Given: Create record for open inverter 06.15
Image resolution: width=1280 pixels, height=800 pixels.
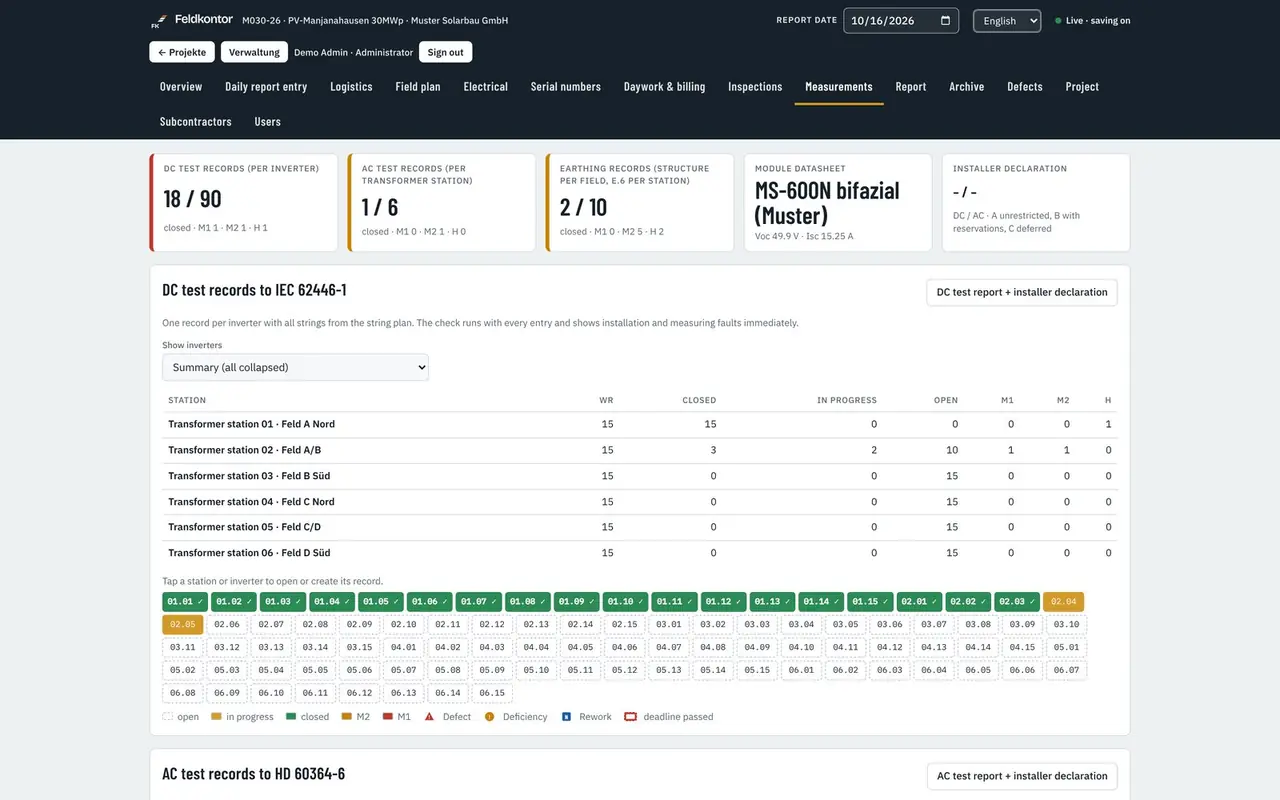Looking at the screenshot, I should 492,693.
